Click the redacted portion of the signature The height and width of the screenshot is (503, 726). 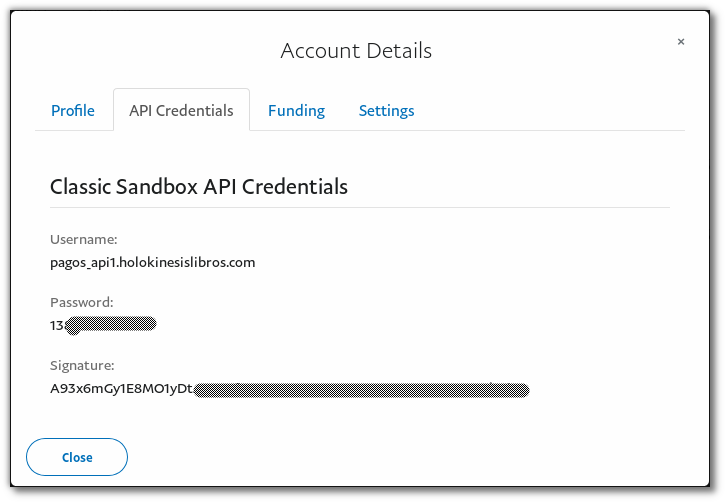tap(361, 390)
